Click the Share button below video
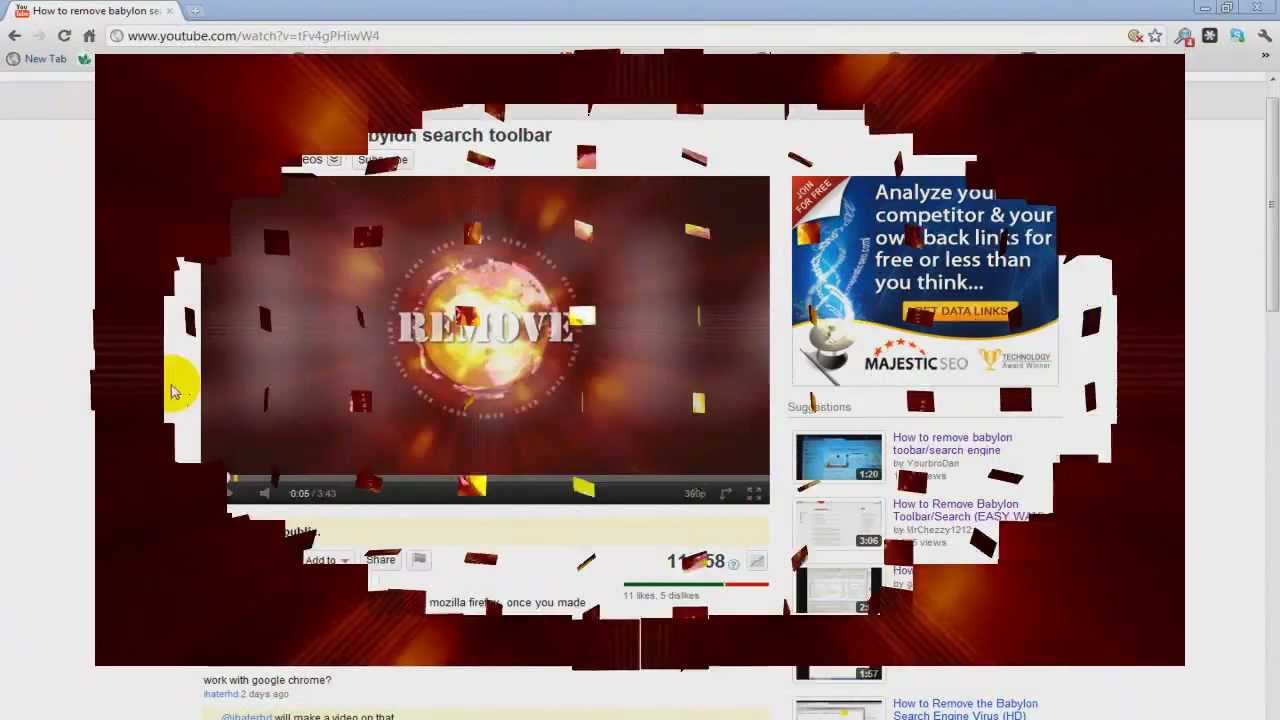Screen dimensions: 1280x720 (x=381, y=560)
